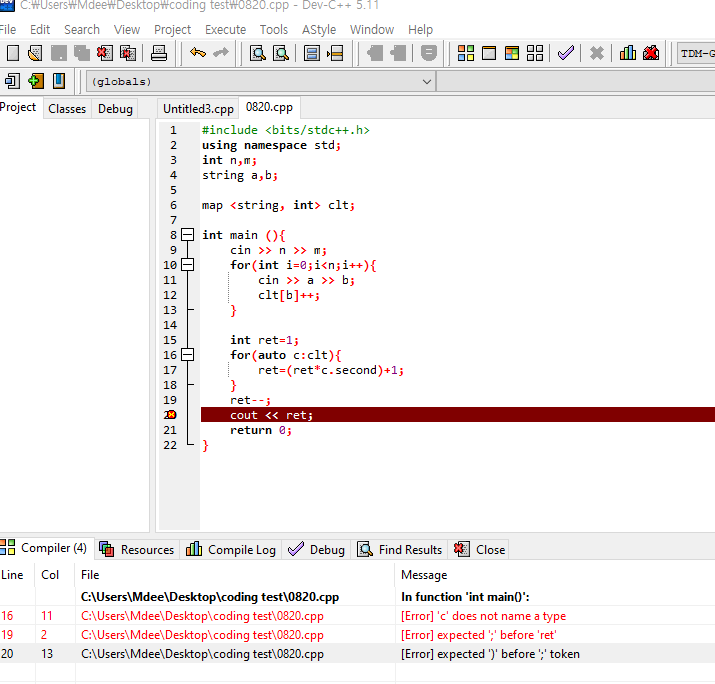Collapse the auto for loop fold at line 16

click(x=187, y=355)
